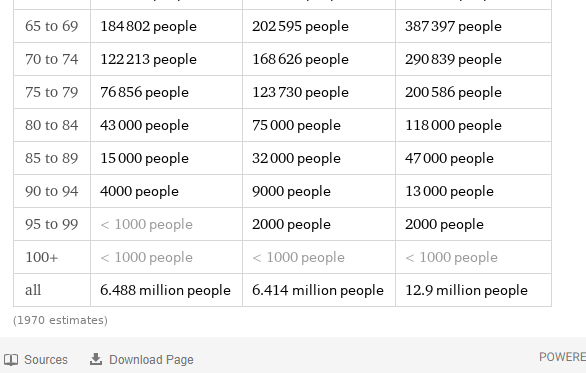Select the 6.488 million people cell
The height and width of the screenshot is (373, 586).
click(166, 290)
